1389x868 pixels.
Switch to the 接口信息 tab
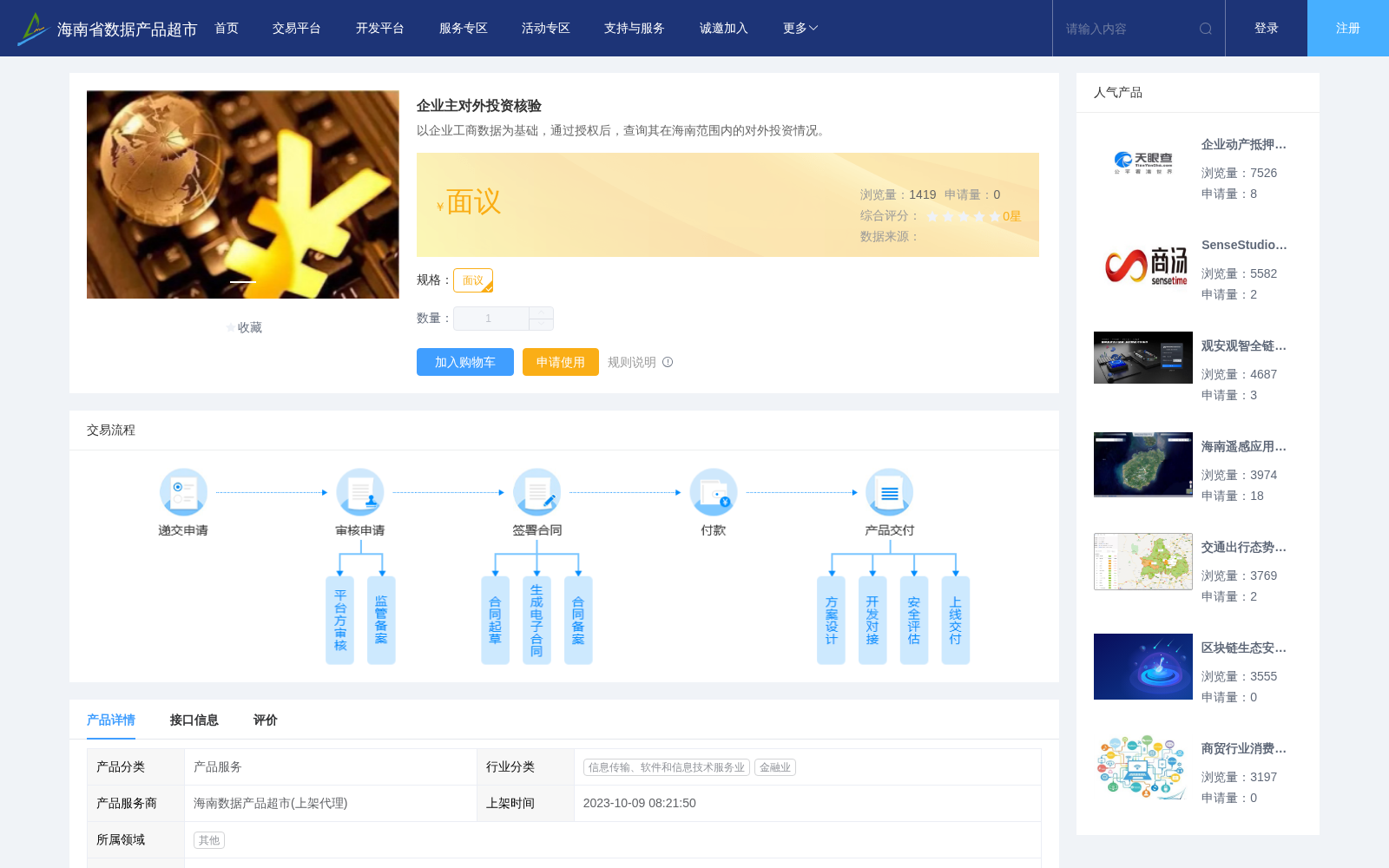point(194,720)
